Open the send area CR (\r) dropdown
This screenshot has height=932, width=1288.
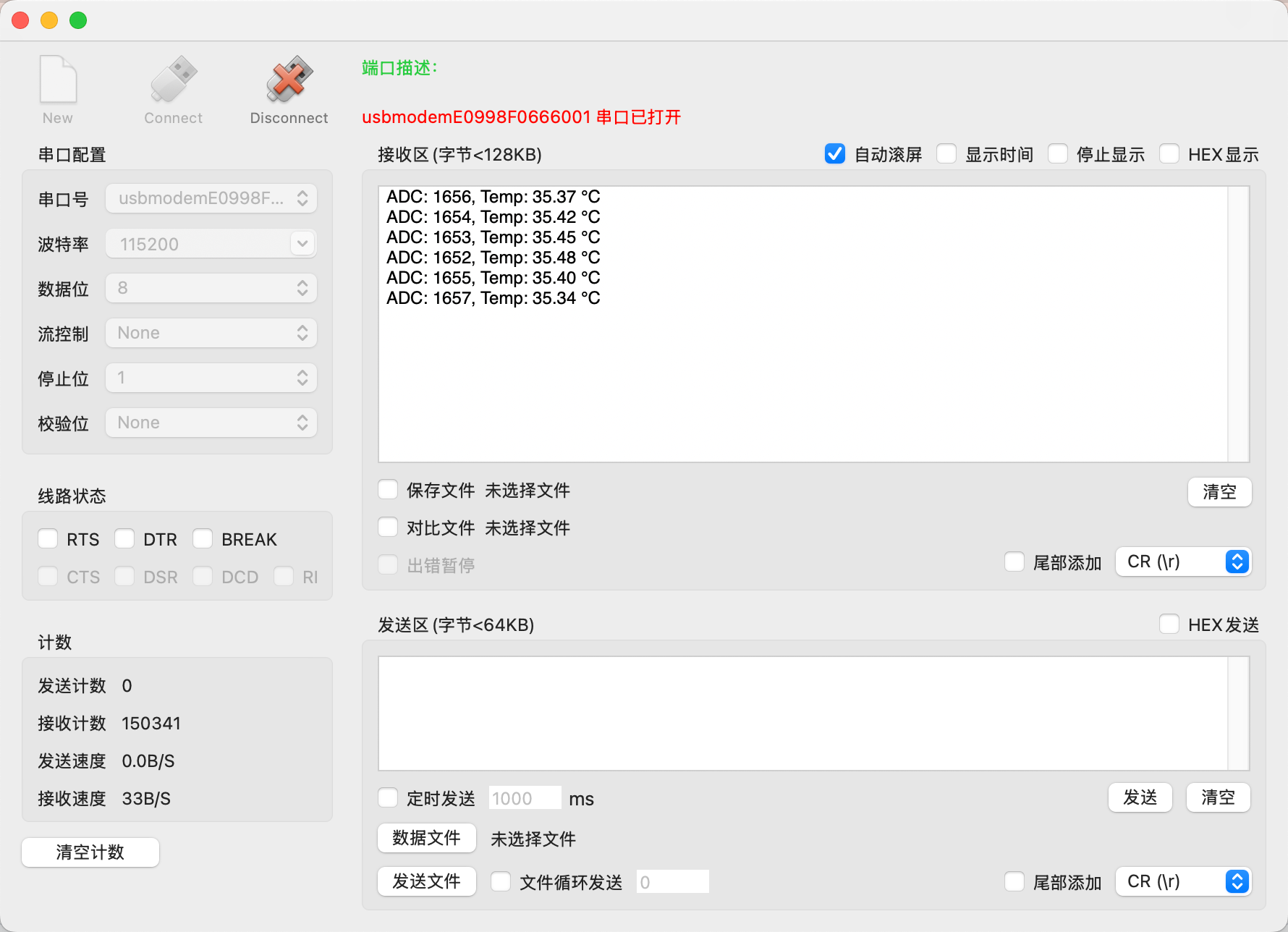(1182, 881)
